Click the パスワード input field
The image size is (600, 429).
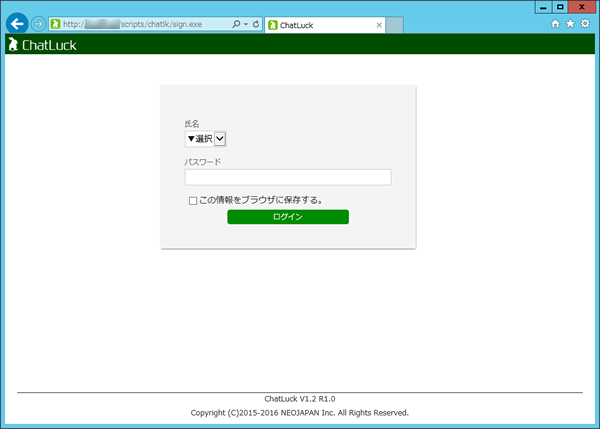[288, 177]
